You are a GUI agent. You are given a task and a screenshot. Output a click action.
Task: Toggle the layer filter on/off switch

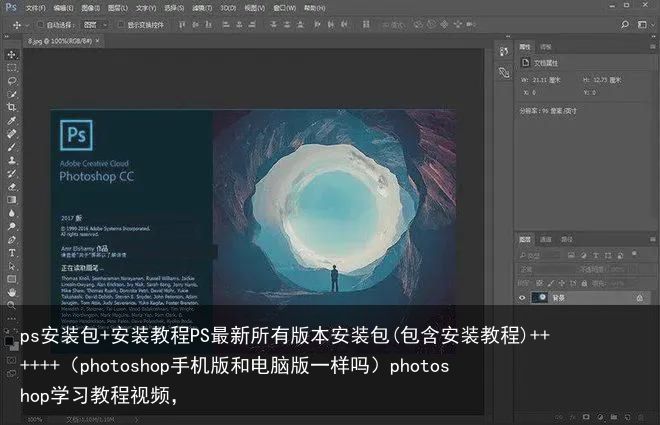point(634,254)
